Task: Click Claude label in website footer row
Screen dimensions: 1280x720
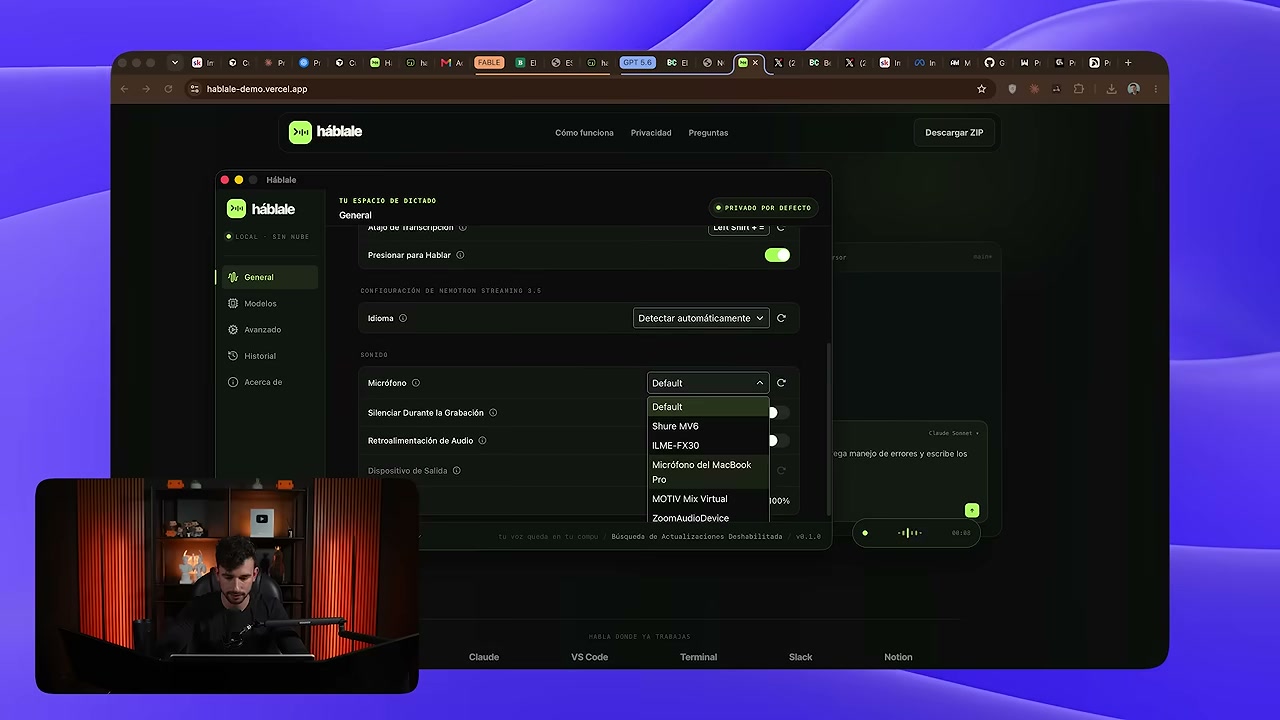Action: point(484,657)
